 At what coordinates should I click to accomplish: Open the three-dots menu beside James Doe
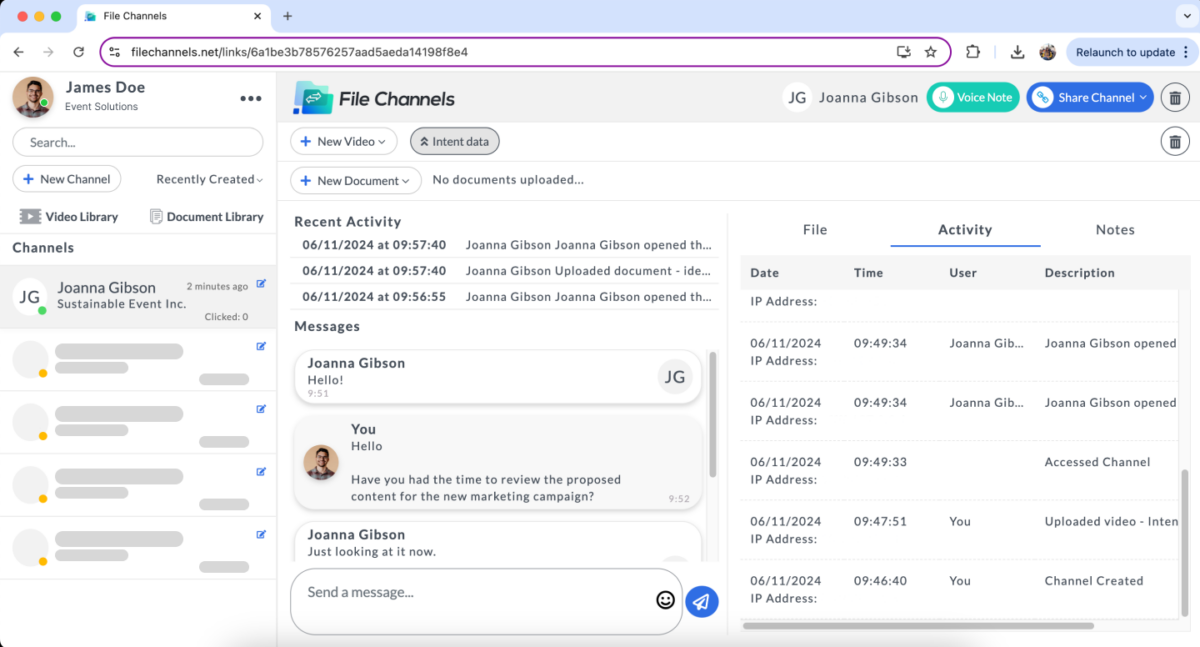[250, 98]
